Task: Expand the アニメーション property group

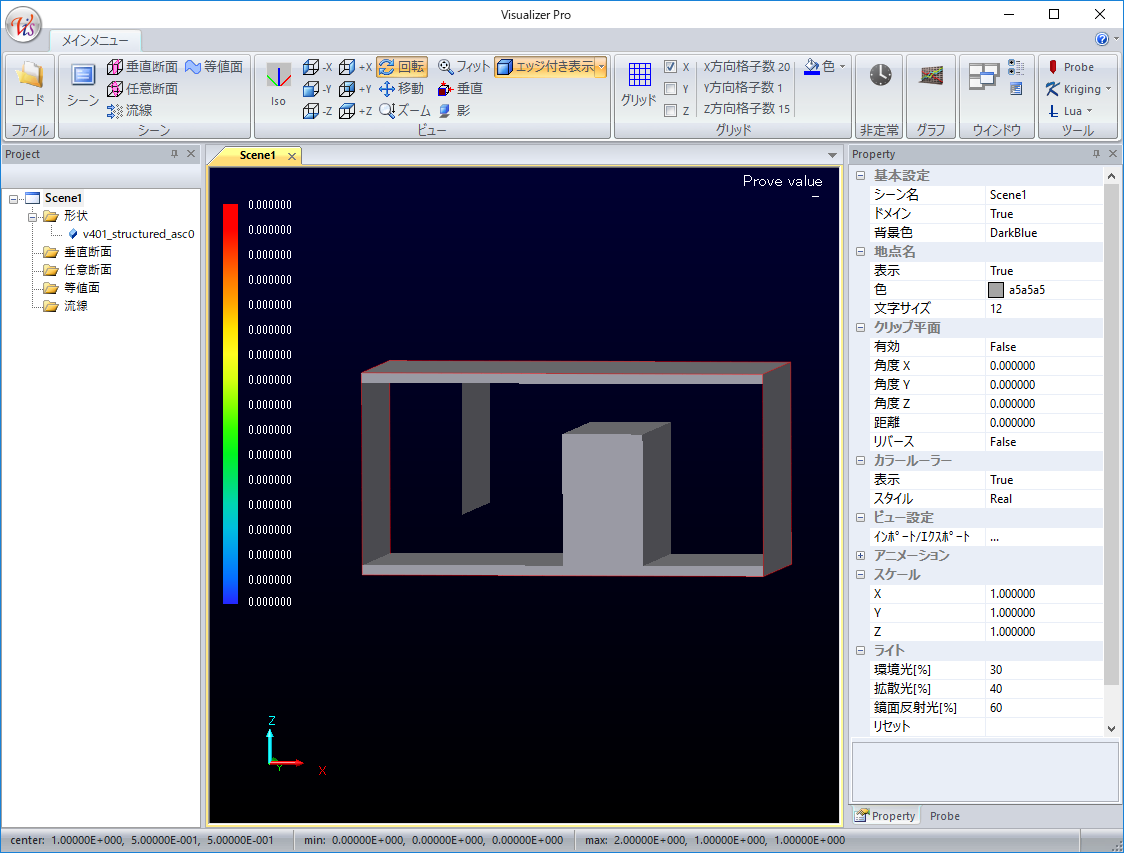Action: pyautogui.click(x=860, y=555)
